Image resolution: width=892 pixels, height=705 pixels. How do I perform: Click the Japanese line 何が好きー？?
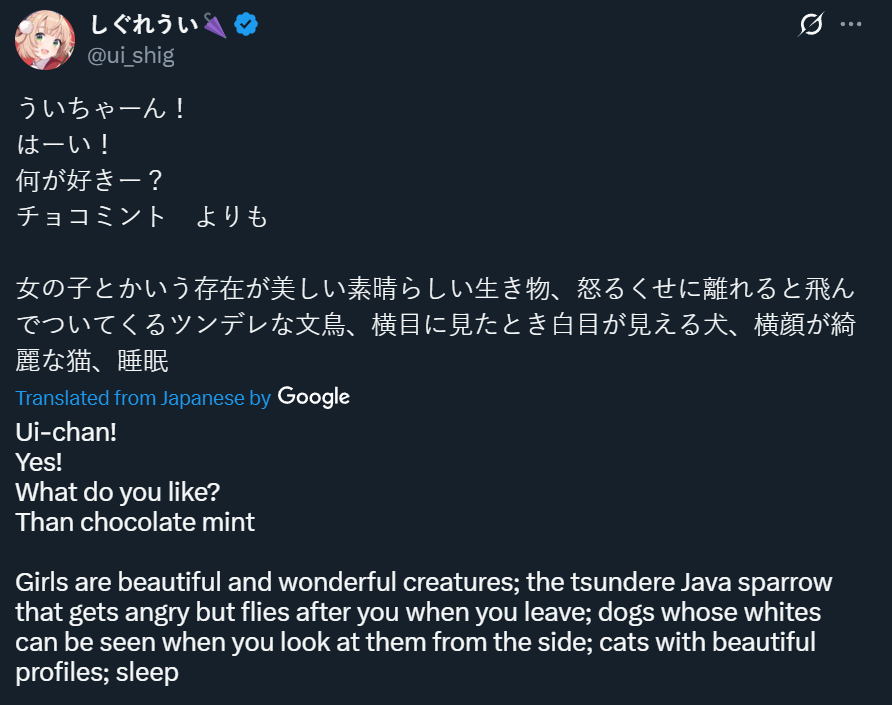90,181
